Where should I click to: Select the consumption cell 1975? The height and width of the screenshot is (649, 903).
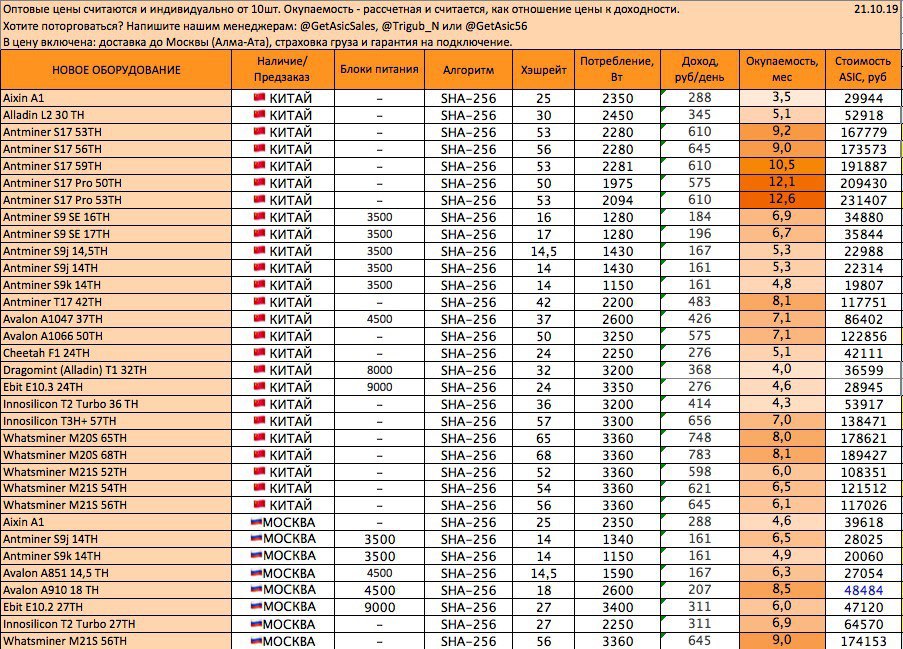pyautogui.click(x=617, y=183)
